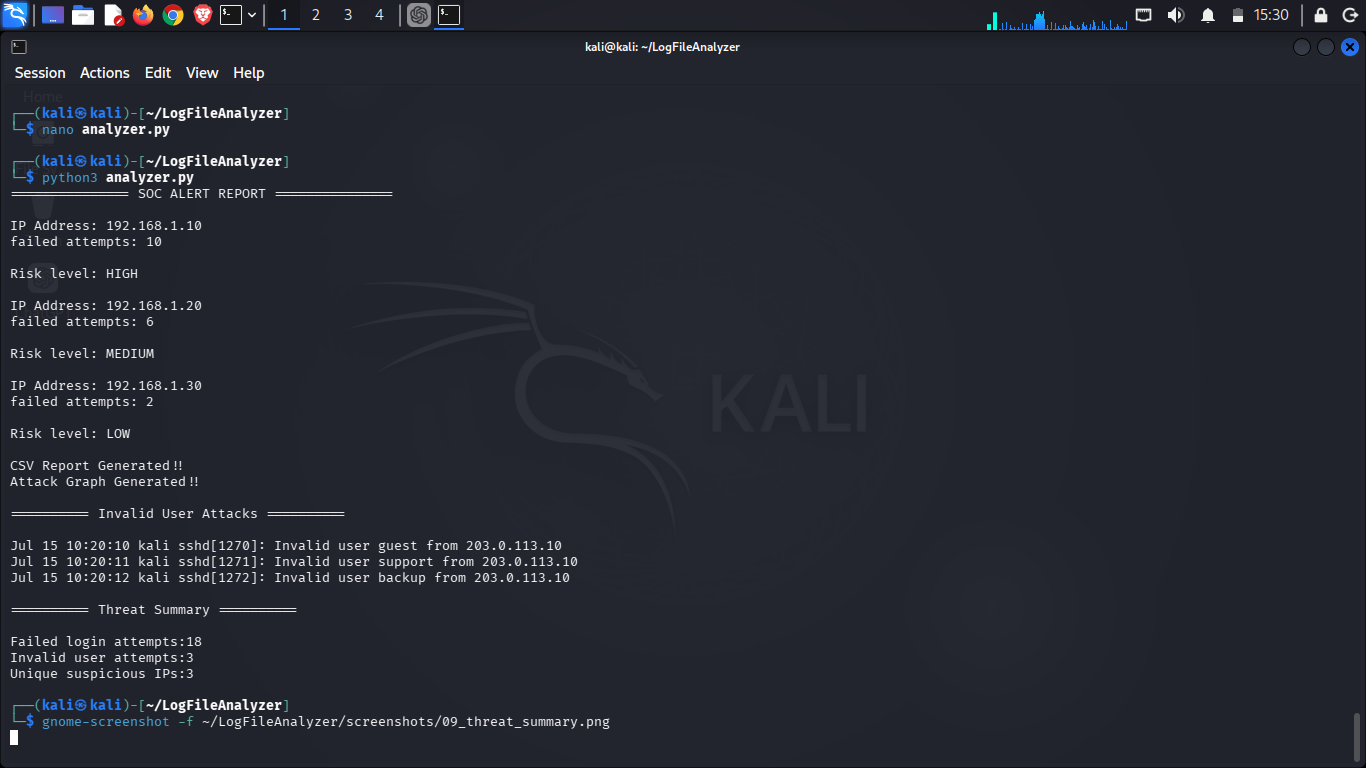Click the 'Invalid User Attacks' heading
The image size is (1366, 768).
coord(178,514)
